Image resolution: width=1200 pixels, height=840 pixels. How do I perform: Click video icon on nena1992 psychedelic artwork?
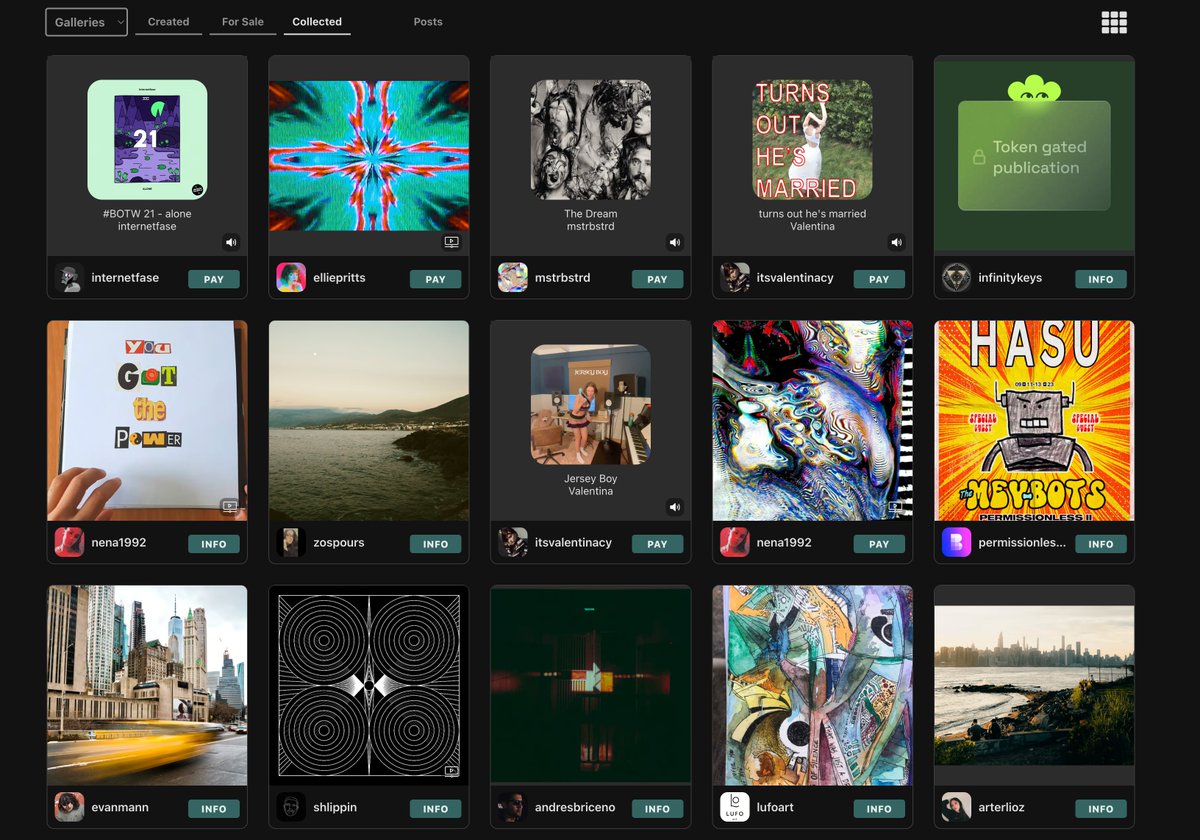(x=896, y=507)
